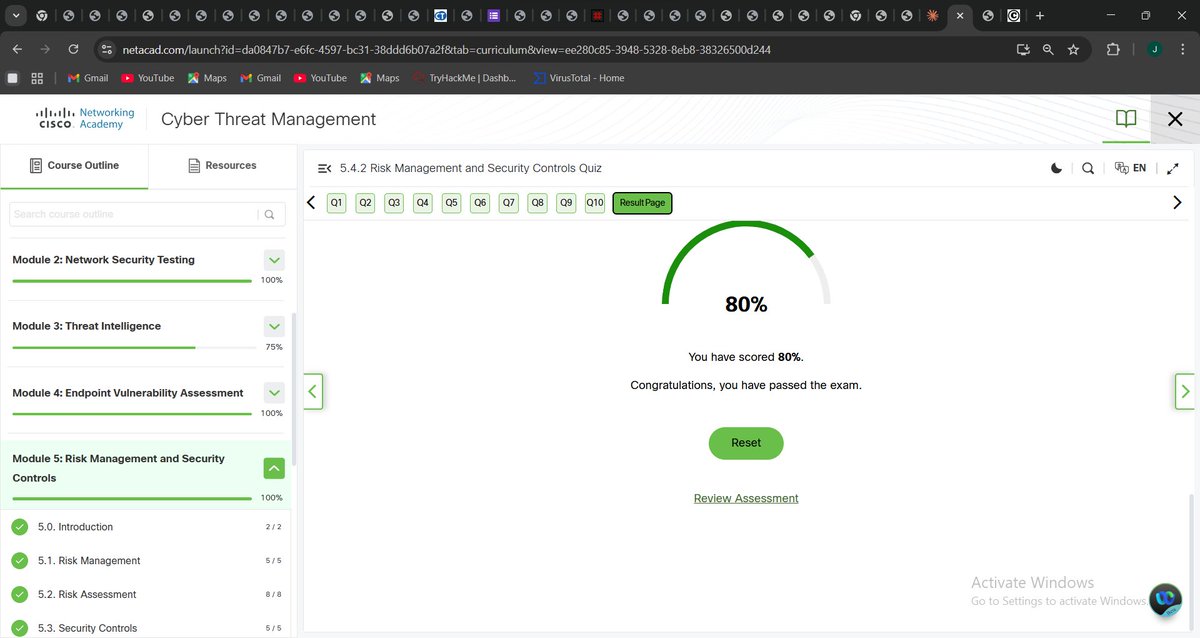Open the course book icon
This screenshot has height=638, width=1200.
point(1126,119)
